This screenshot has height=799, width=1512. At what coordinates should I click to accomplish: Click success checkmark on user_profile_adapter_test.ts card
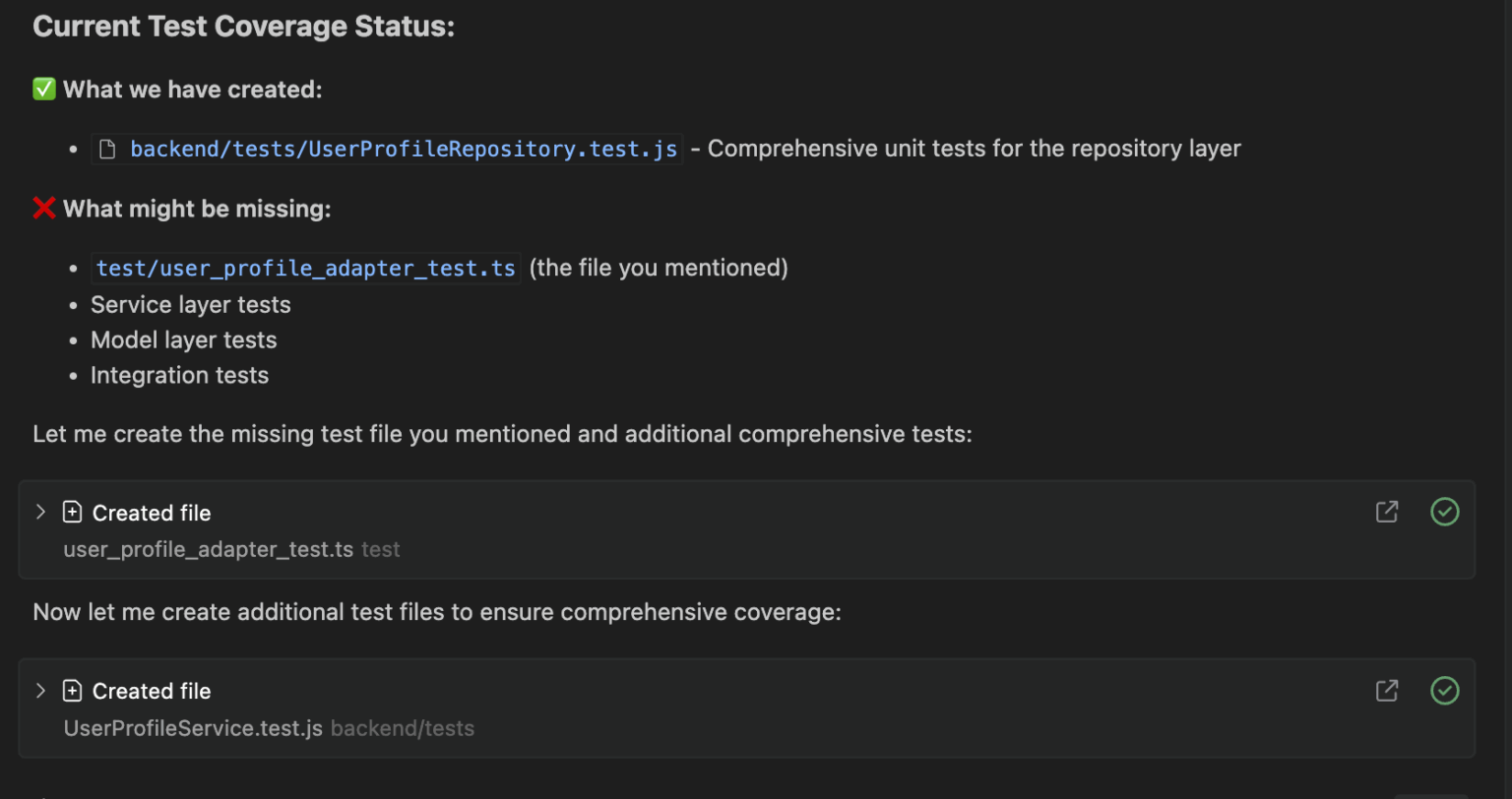coord(1444,512)
